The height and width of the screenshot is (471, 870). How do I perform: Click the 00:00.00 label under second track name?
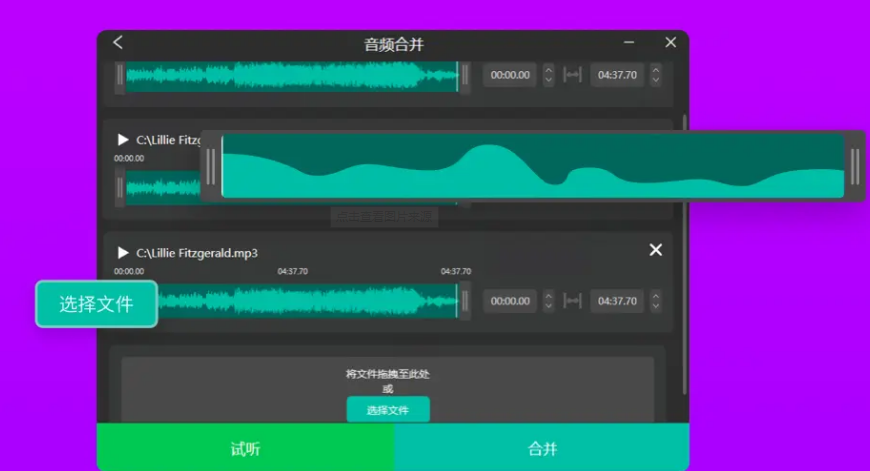pyautogui.click(x=129, y=158)
